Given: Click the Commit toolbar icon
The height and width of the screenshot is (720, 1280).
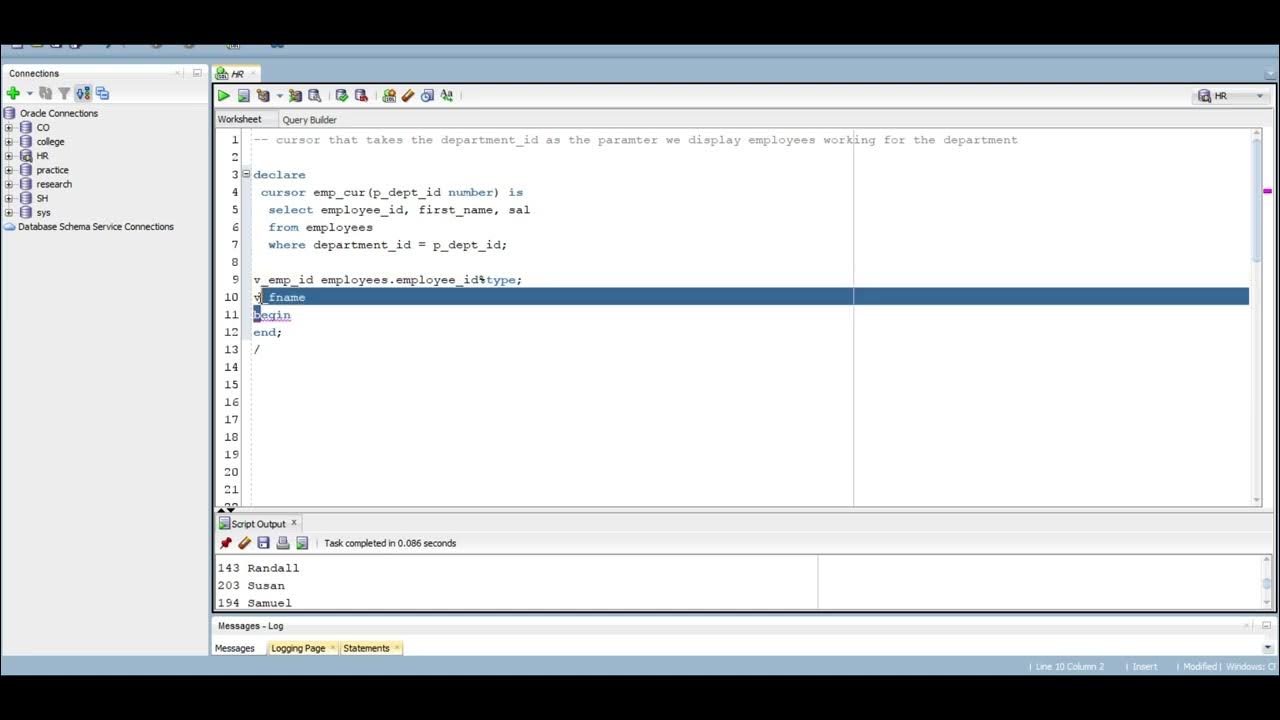Looking at the screenshot, I should [342, 96].
